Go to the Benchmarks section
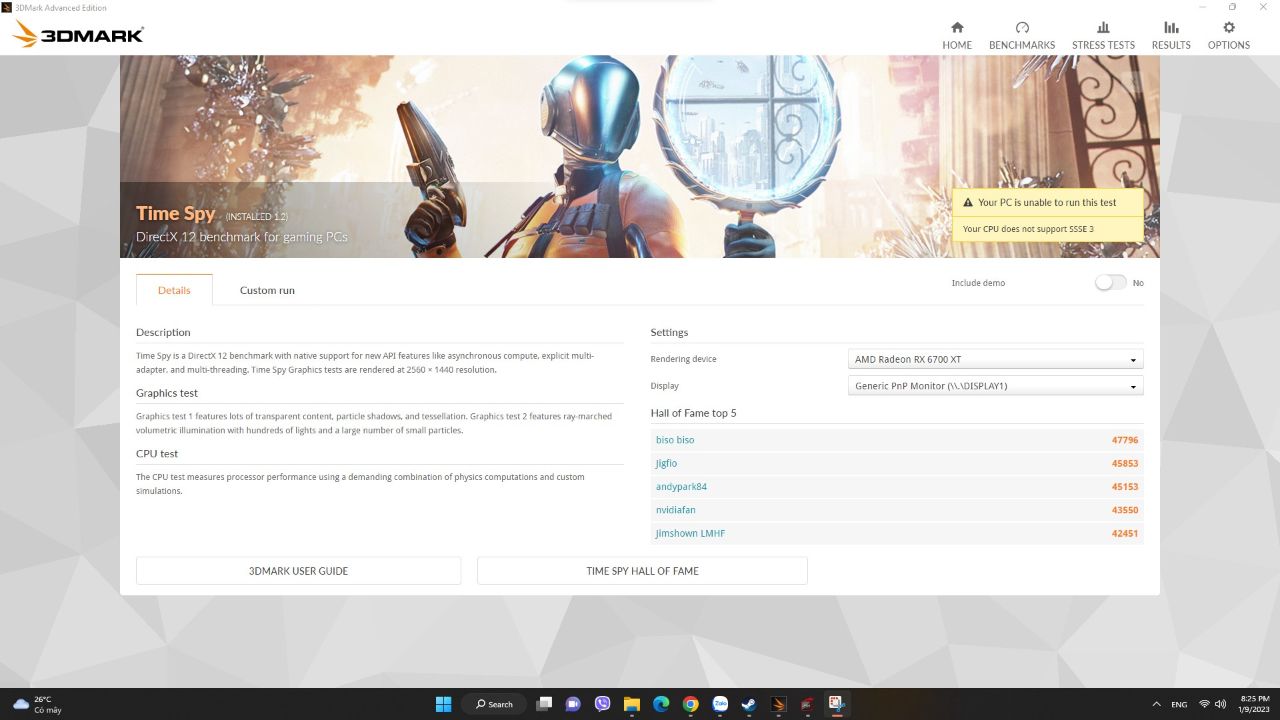The width and height of the screenshot is (1280, 720). click(1022, 36)
